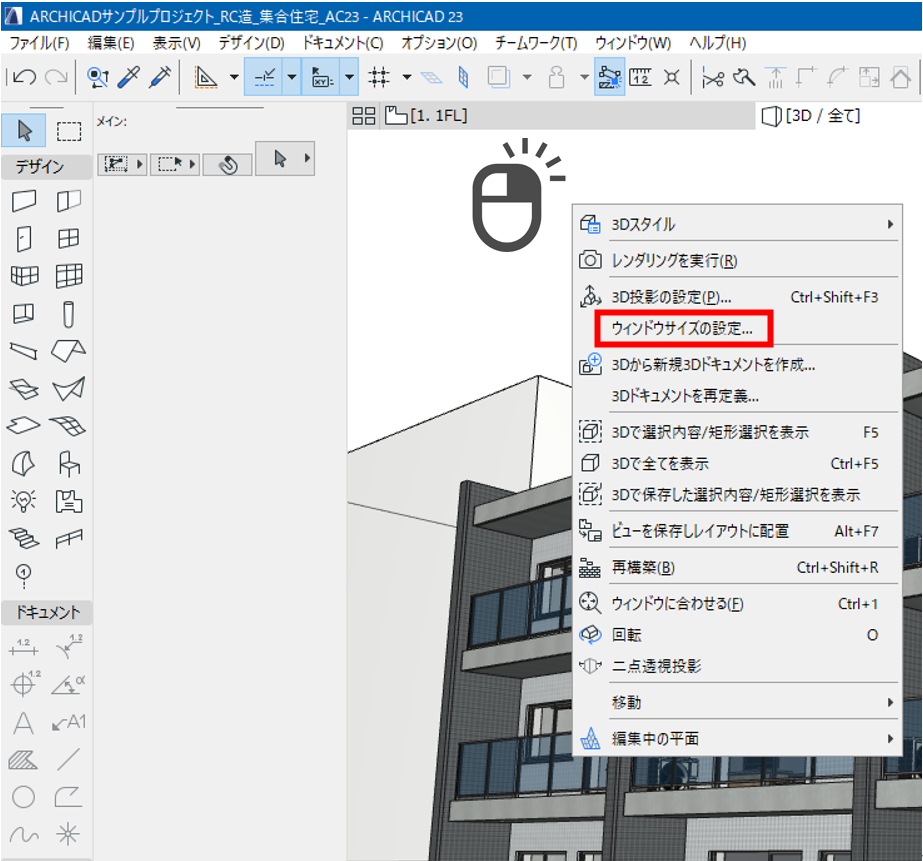Select the Beam tool icon
Image resolution: width=923 pixels, height=861 pixels.
point(24,351)
